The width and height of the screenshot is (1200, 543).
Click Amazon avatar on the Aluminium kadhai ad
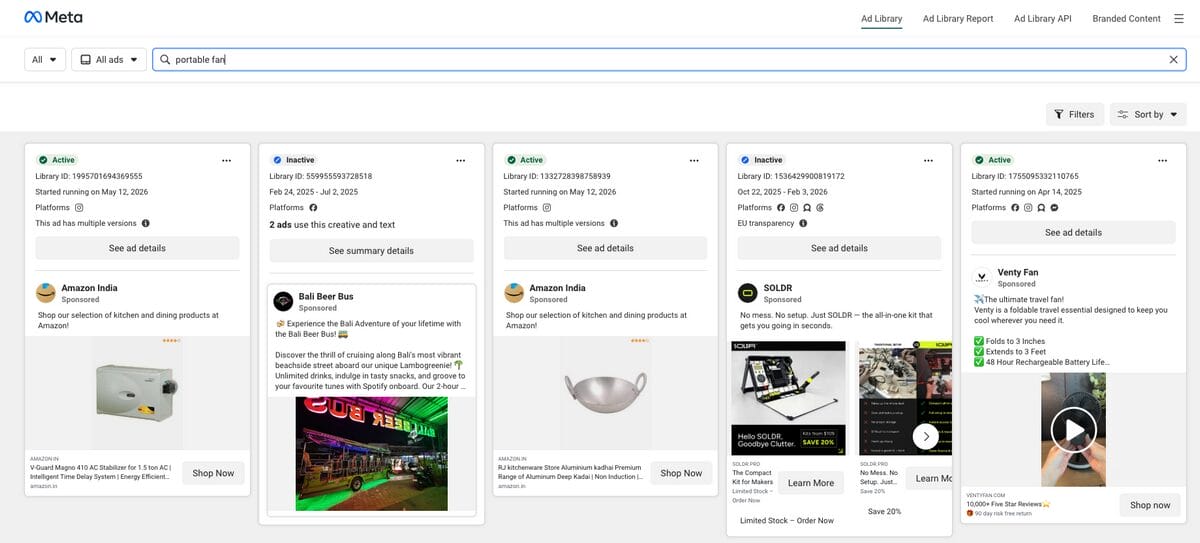pyautogui.click(x=513, y=293)
